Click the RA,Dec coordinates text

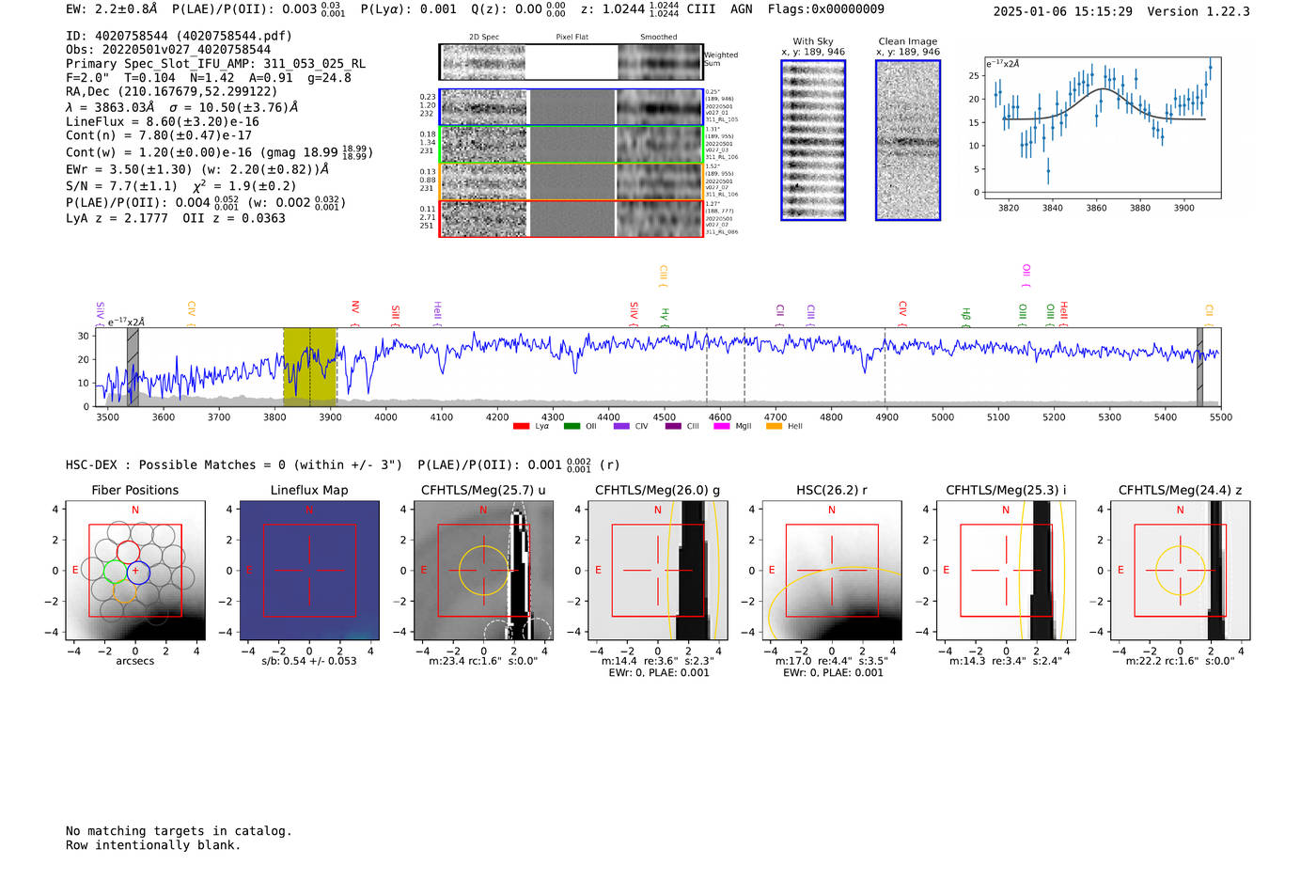pos(172,91)
